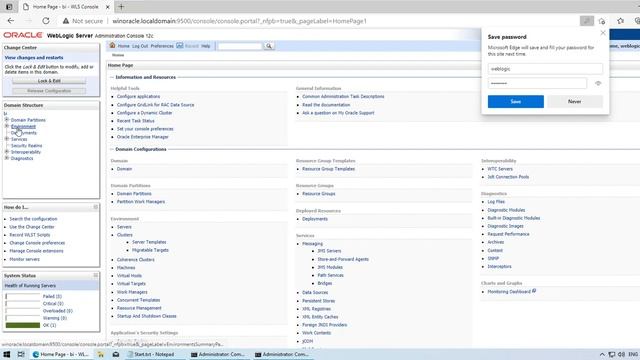Open Recent Task Status link
This screenshot has height=360, width=640.
point(136,121)
